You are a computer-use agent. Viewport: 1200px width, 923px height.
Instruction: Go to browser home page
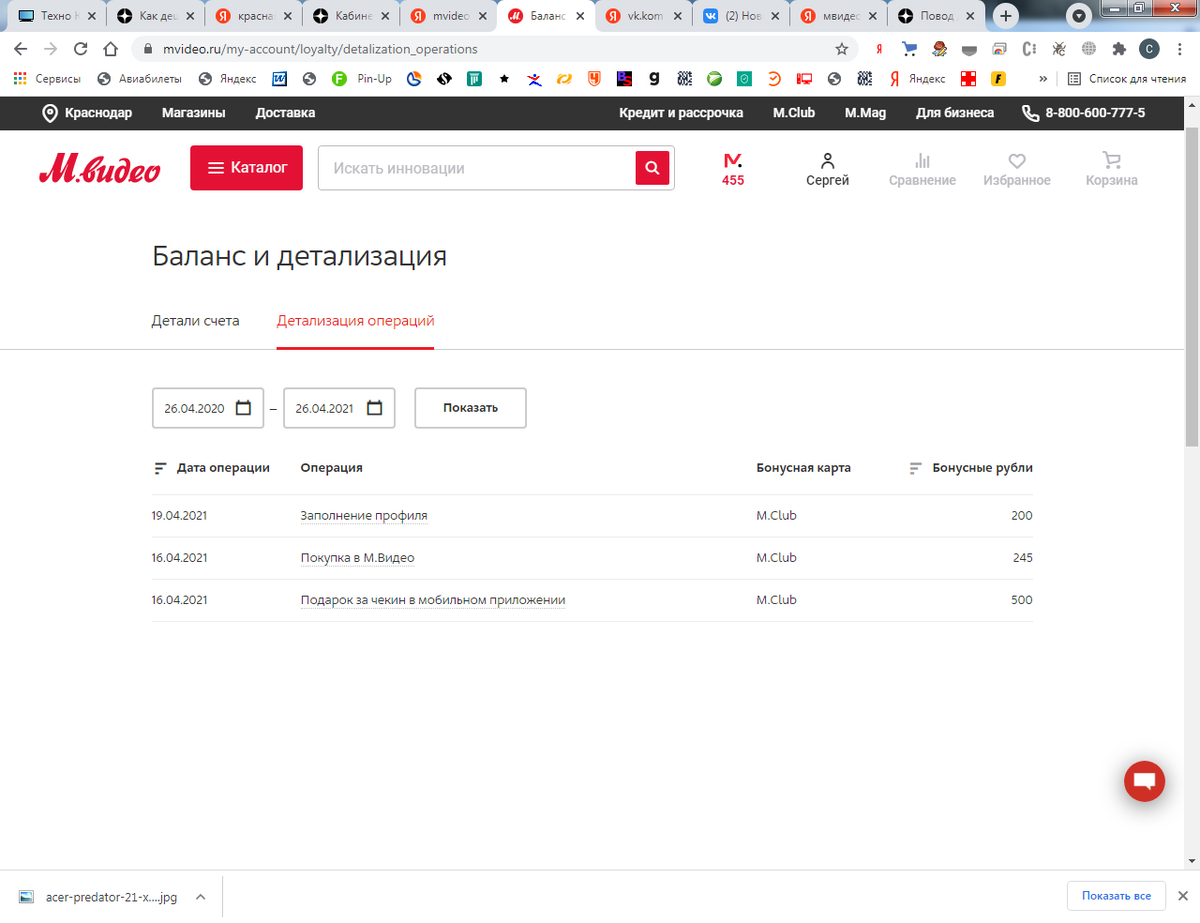click(x=112, y=49)
